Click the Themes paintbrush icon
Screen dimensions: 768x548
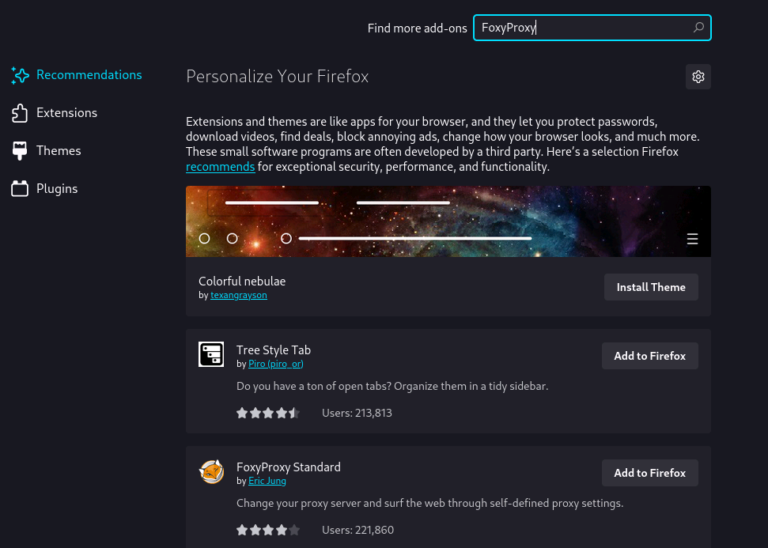coord(20,151)
